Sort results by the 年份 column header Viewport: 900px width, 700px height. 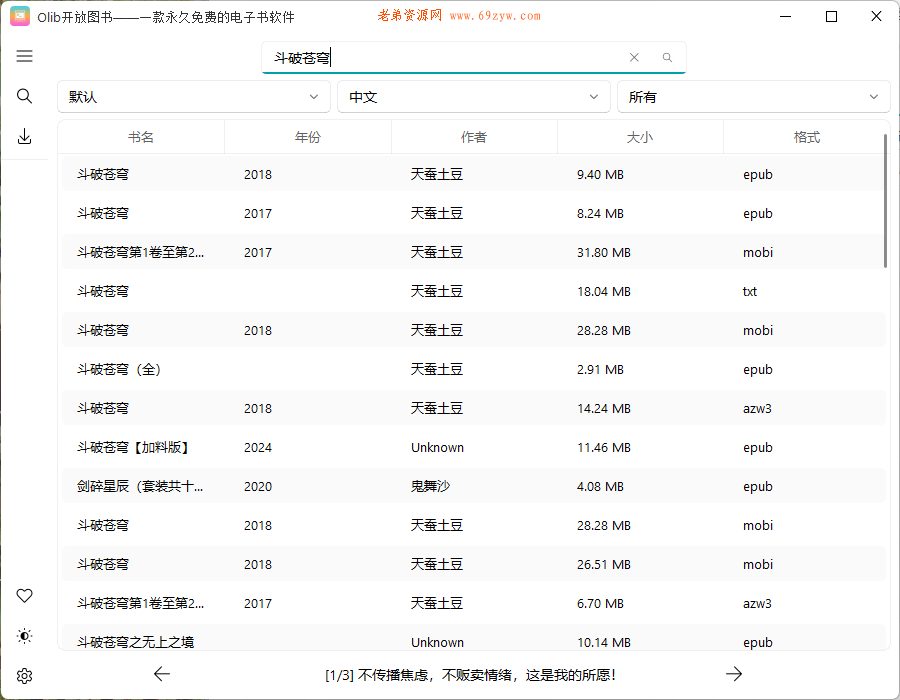tap(307, 137)
